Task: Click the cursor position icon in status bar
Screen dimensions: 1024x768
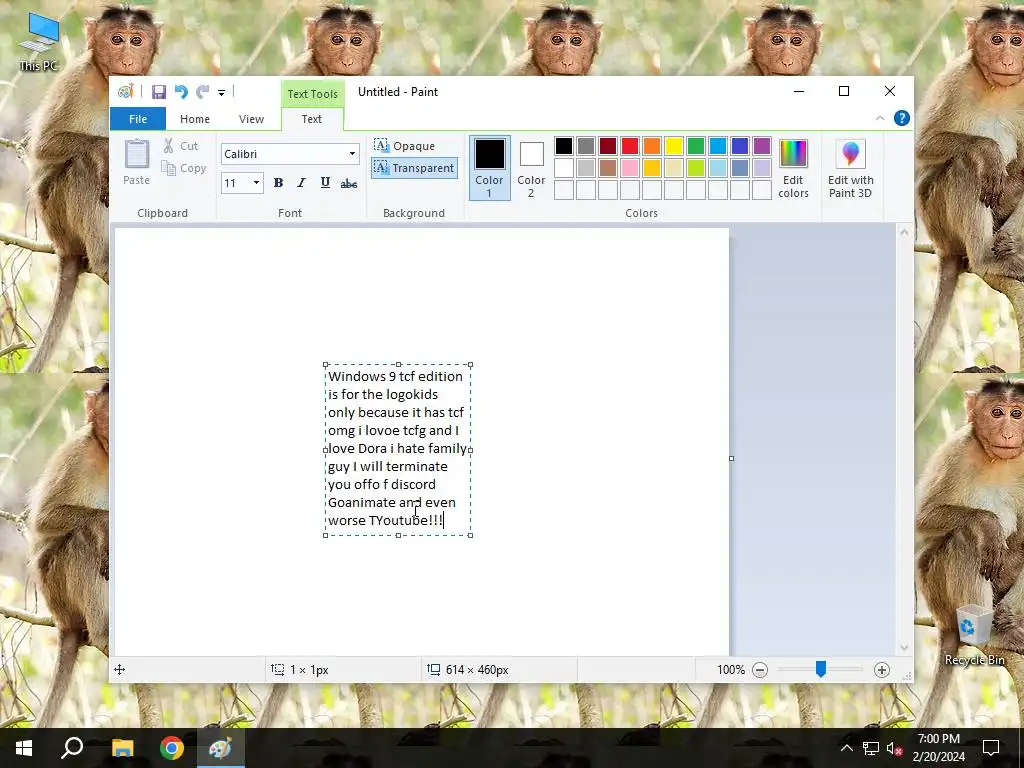Action: (120, 669)
